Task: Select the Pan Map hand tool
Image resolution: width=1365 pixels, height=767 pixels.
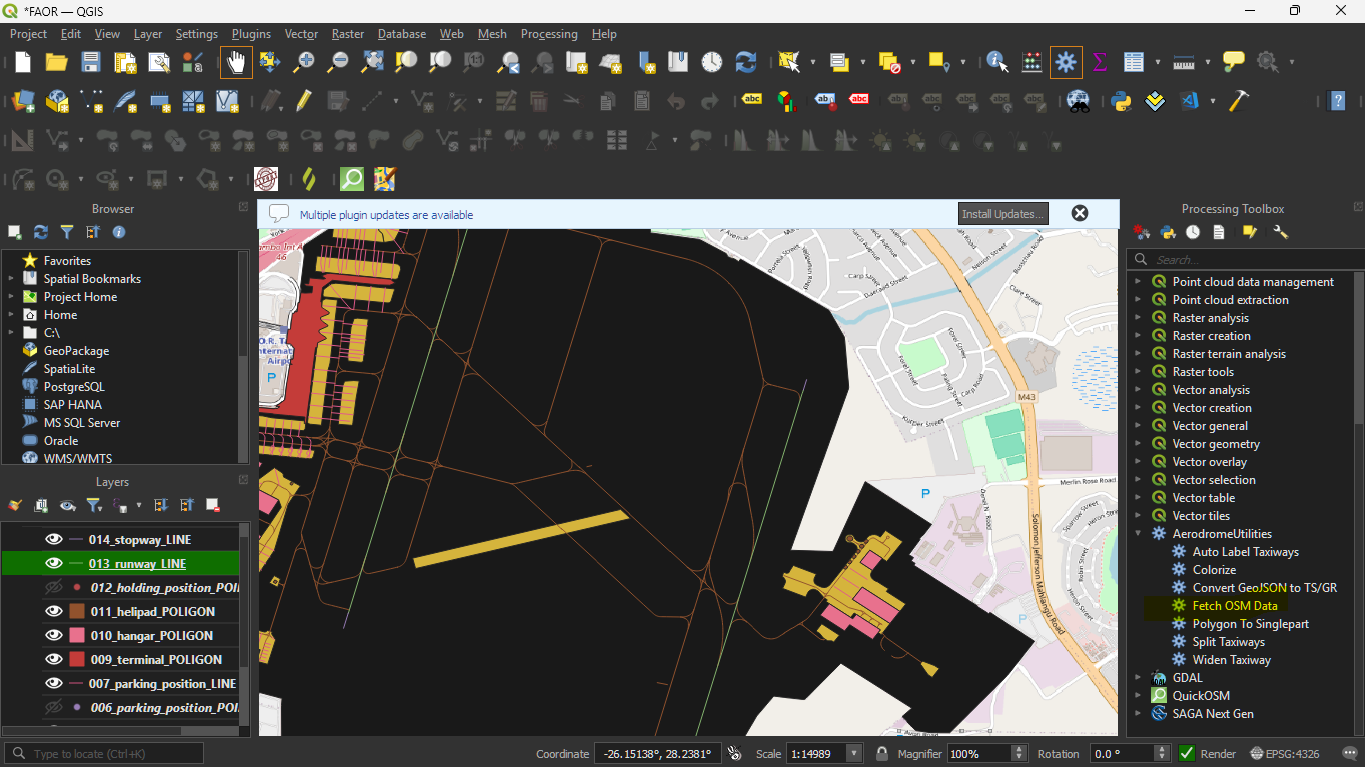Action: 236,62
